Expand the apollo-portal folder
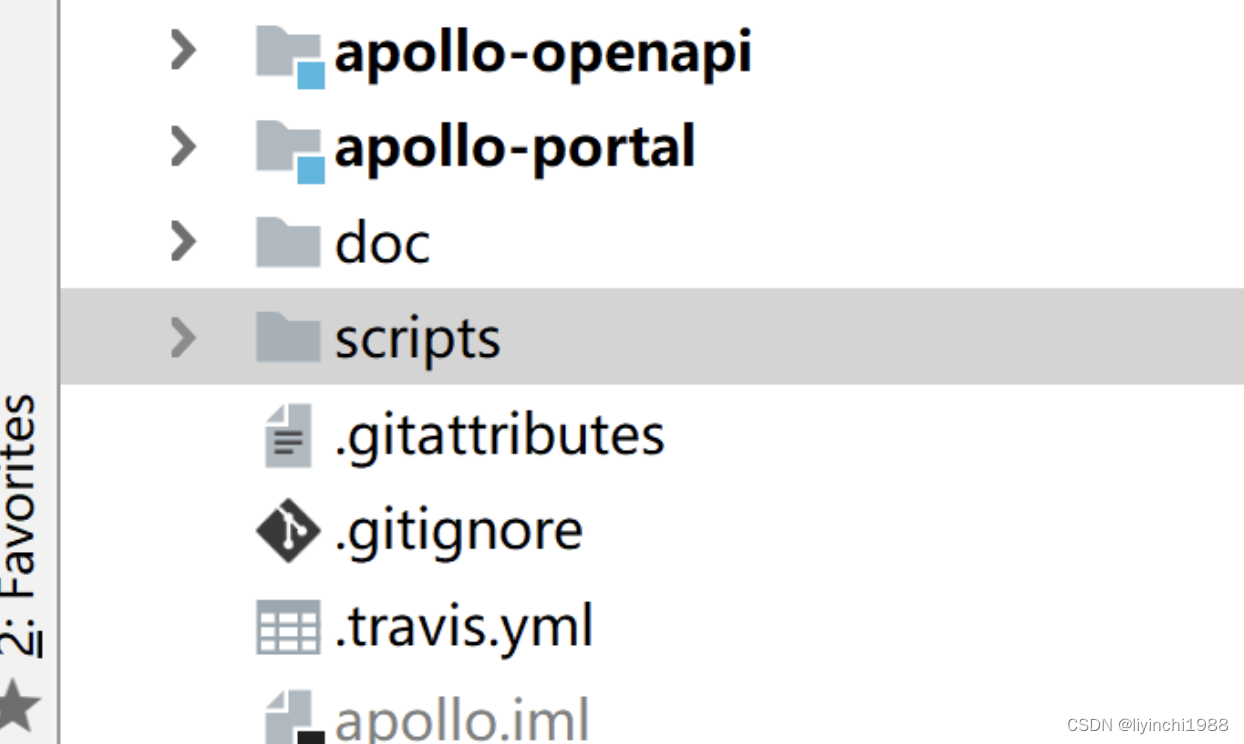The height and width of the screenshot is (744, 1244). [x=183, y=146]
